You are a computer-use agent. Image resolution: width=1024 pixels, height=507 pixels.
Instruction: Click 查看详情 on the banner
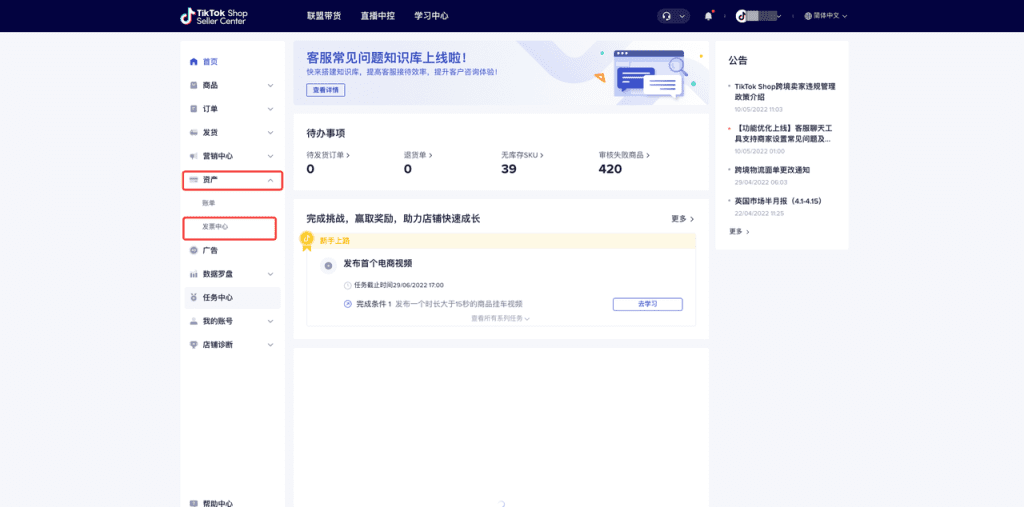click(x=325, y=90)
